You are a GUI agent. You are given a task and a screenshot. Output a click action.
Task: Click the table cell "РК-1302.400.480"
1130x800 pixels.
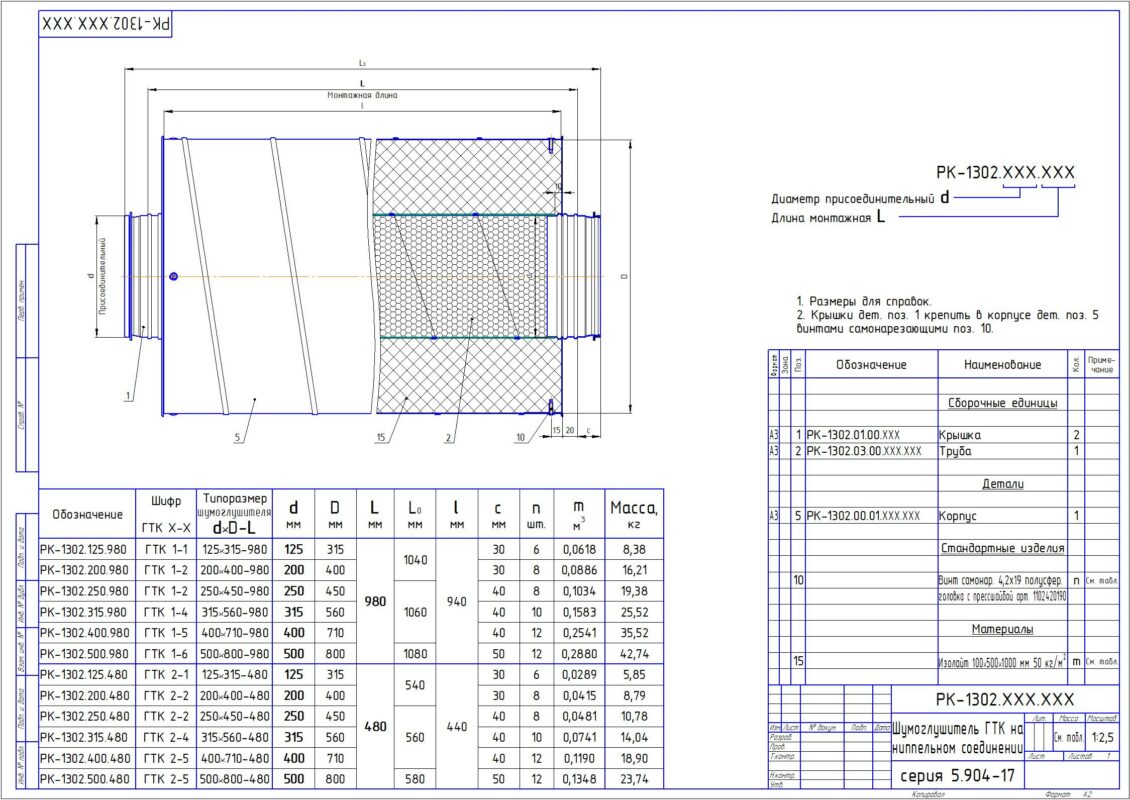(x=84, y=758)
